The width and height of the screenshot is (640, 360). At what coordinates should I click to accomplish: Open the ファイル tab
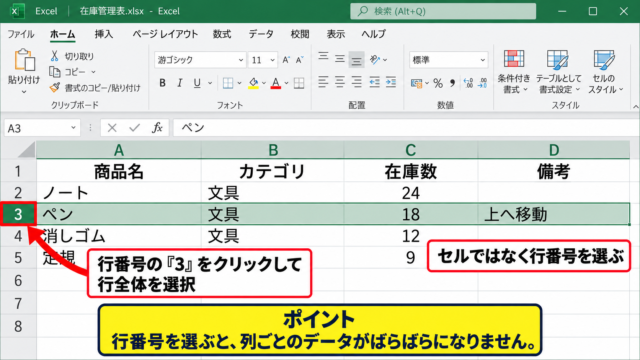20,34
